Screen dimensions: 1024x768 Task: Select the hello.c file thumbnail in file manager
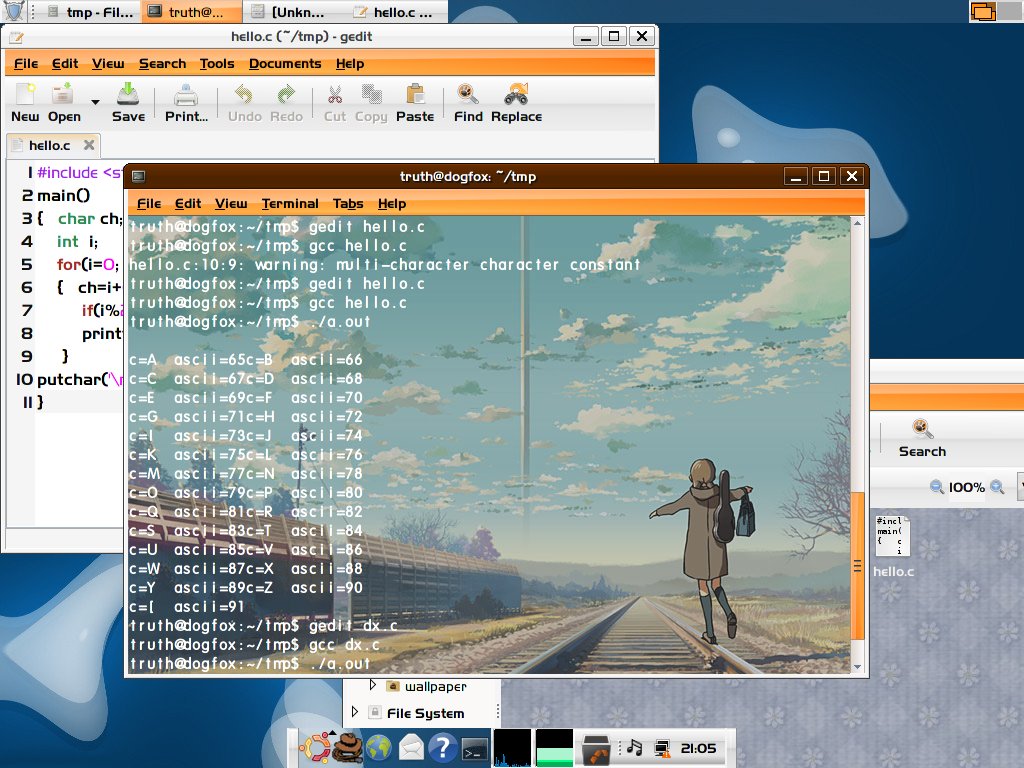(893, 536)
